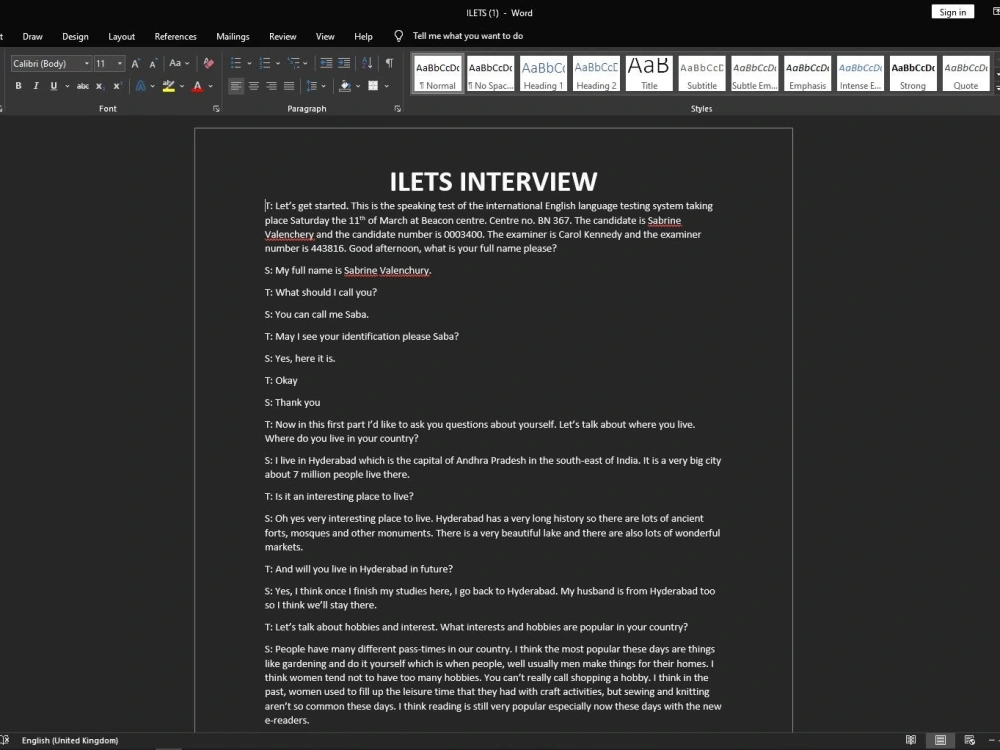Screen dimensions: 1000x750
Task: Expand underline style options
Action: 67,86
